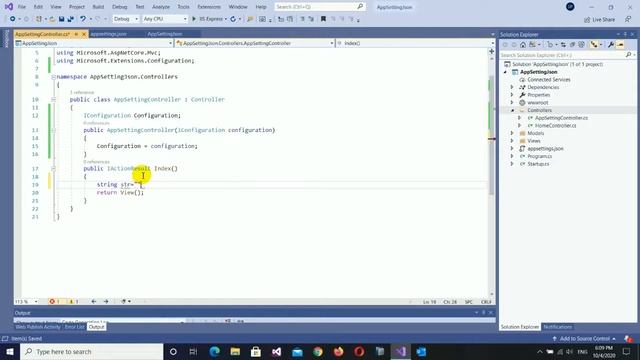Click the Navigate Backward icon
The width and height of the screenshot is (640, 360).
[x=13, y=19]
